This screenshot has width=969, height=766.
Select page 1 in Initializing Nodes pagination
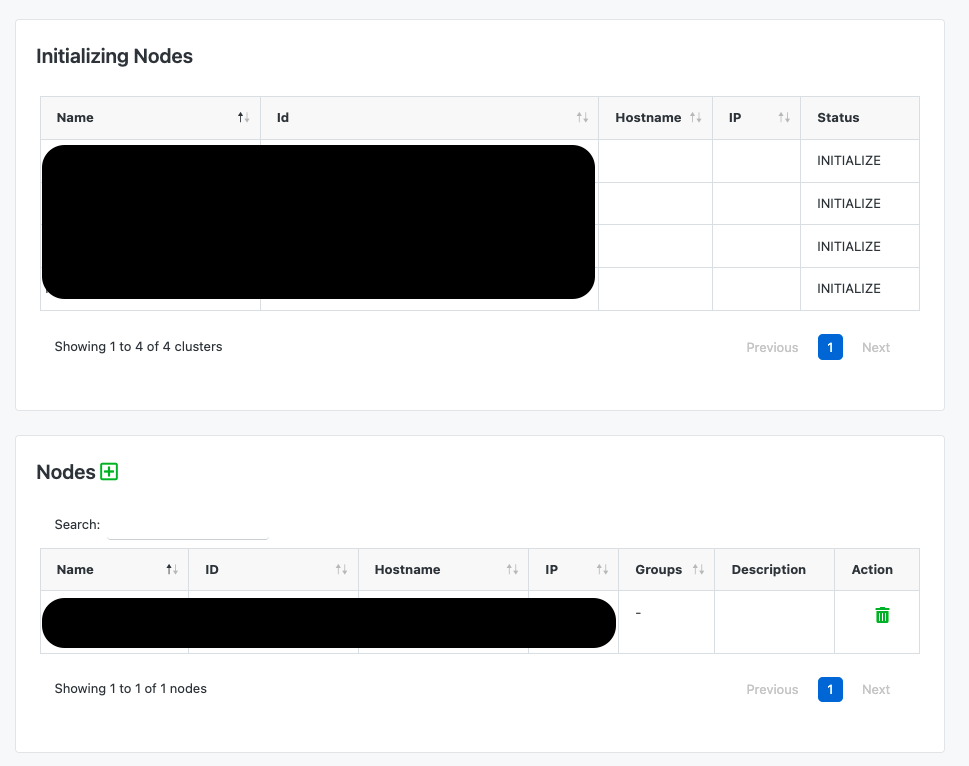[x=830, y=347]
